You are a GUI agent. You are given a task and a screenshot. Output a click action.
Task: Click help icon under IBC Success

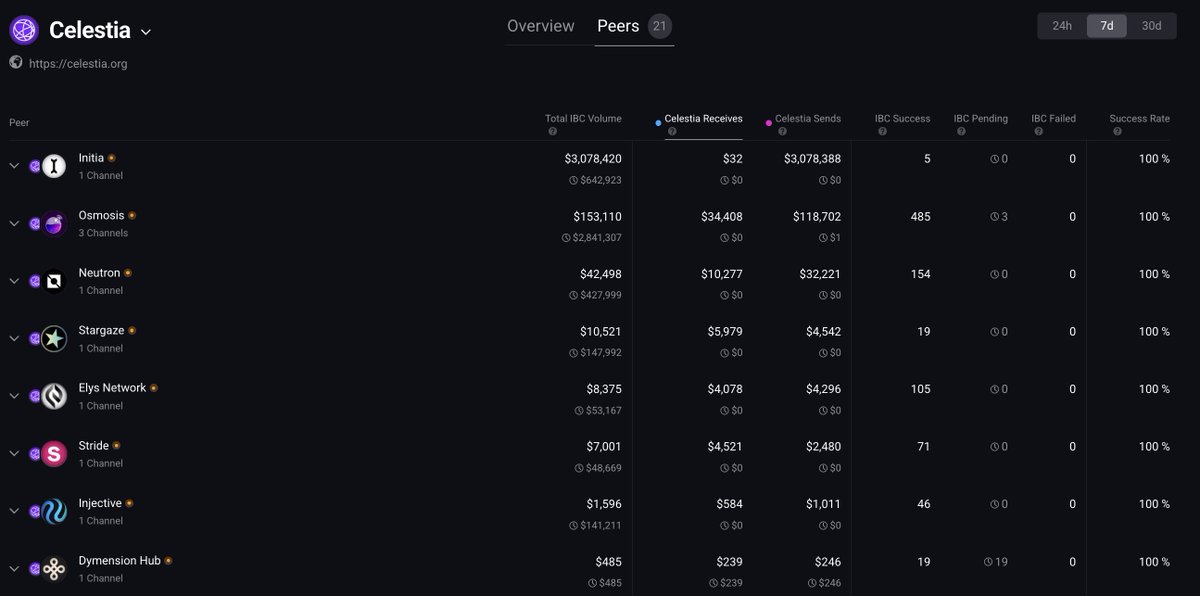pos(882,132)
